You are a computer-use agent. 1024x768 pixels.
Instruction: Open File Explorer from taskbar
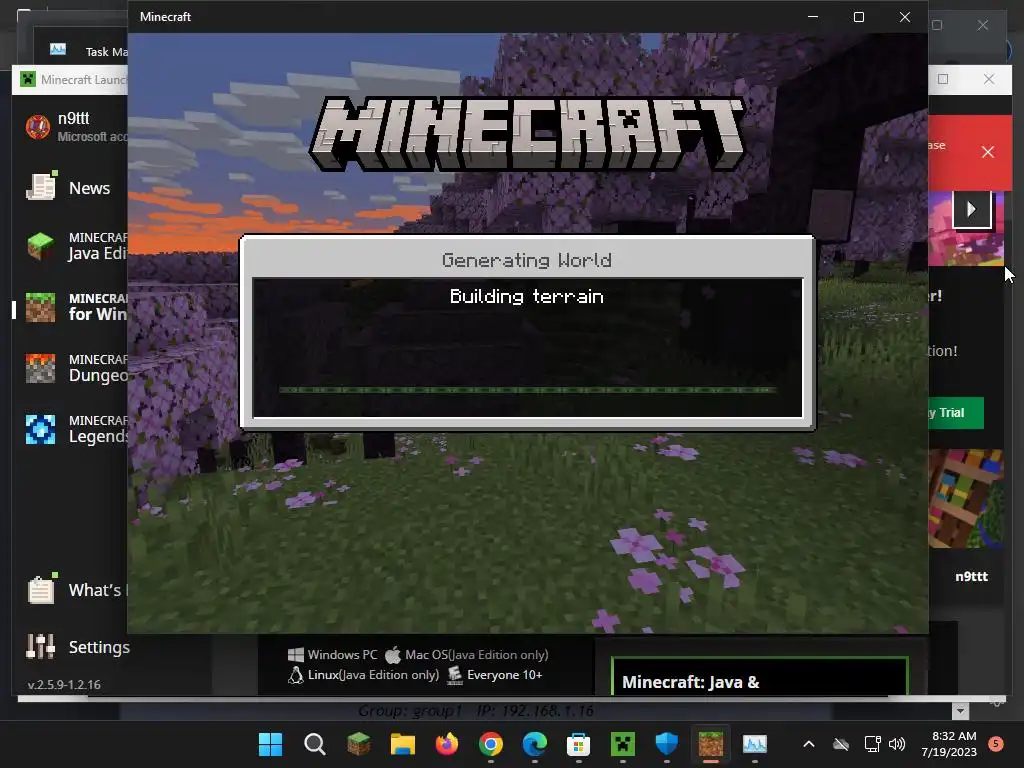(403, 744)
